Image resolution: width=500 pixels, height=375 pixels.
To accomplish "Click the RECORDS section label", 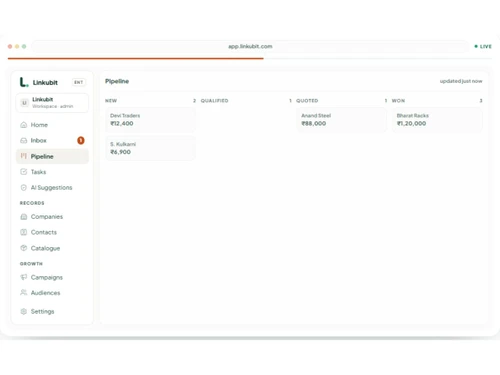I will click(32, 203).
